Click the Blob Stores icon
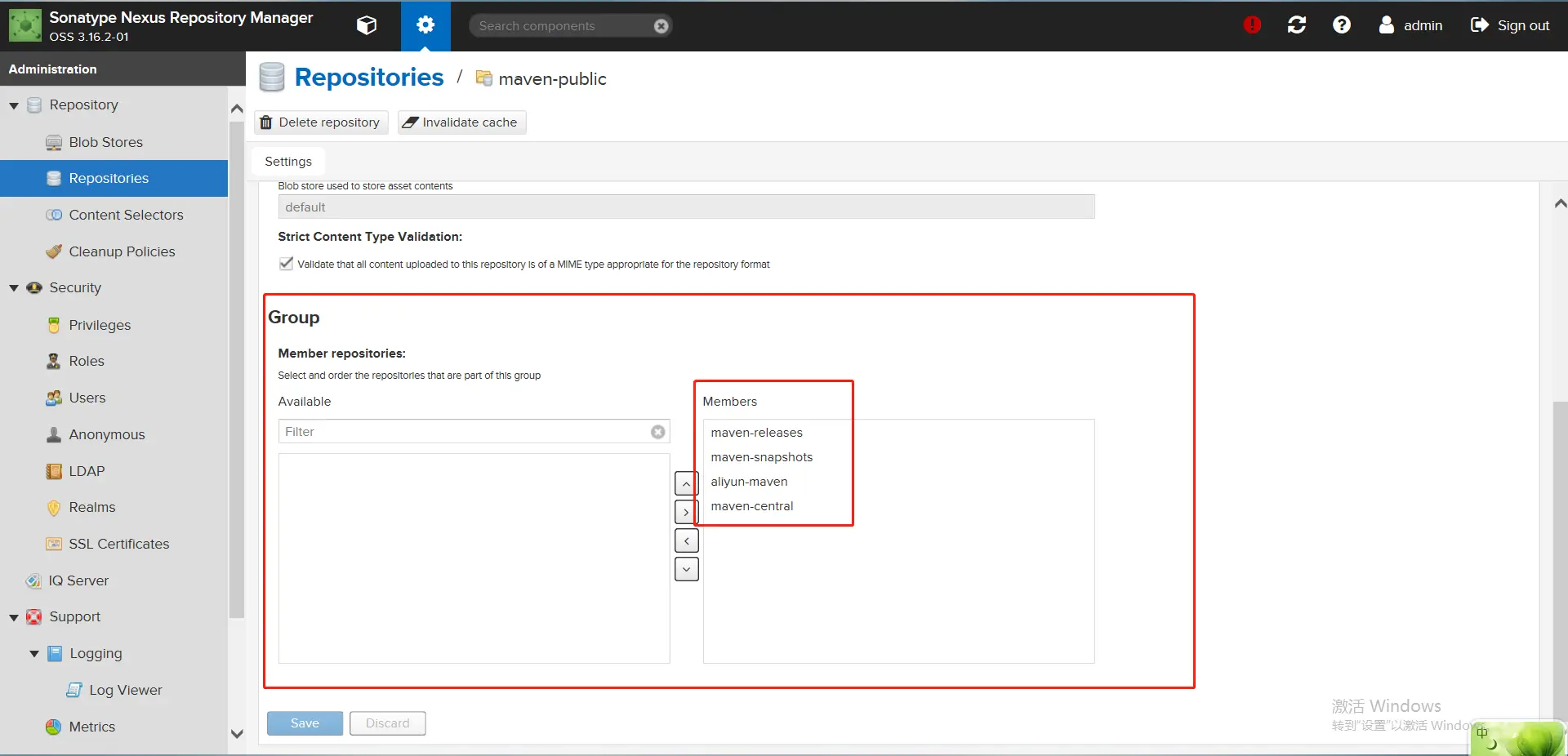 [54, 143]
